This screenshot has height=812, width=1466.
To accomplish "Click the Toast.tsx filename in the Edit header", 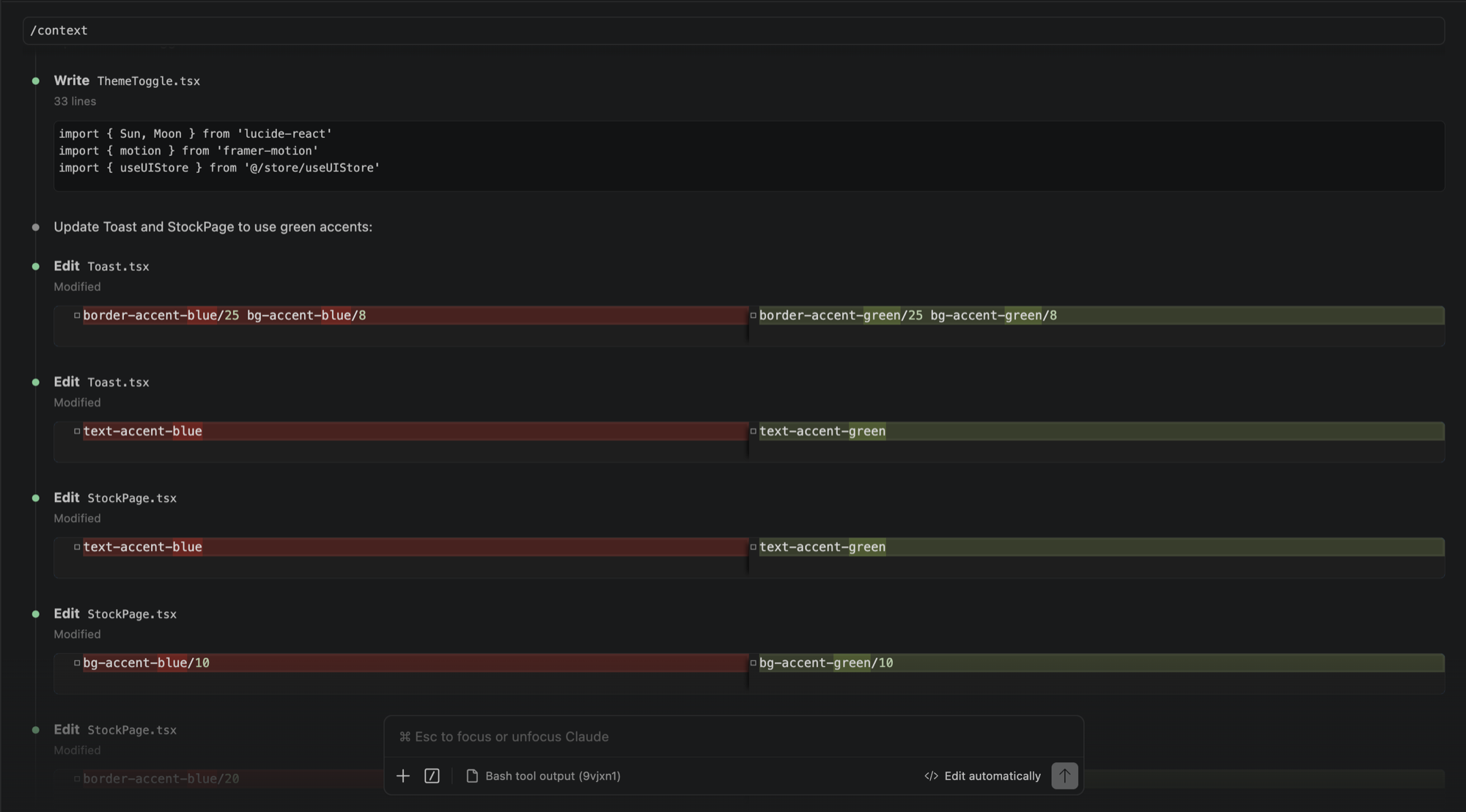I will [x=118, y=266].
